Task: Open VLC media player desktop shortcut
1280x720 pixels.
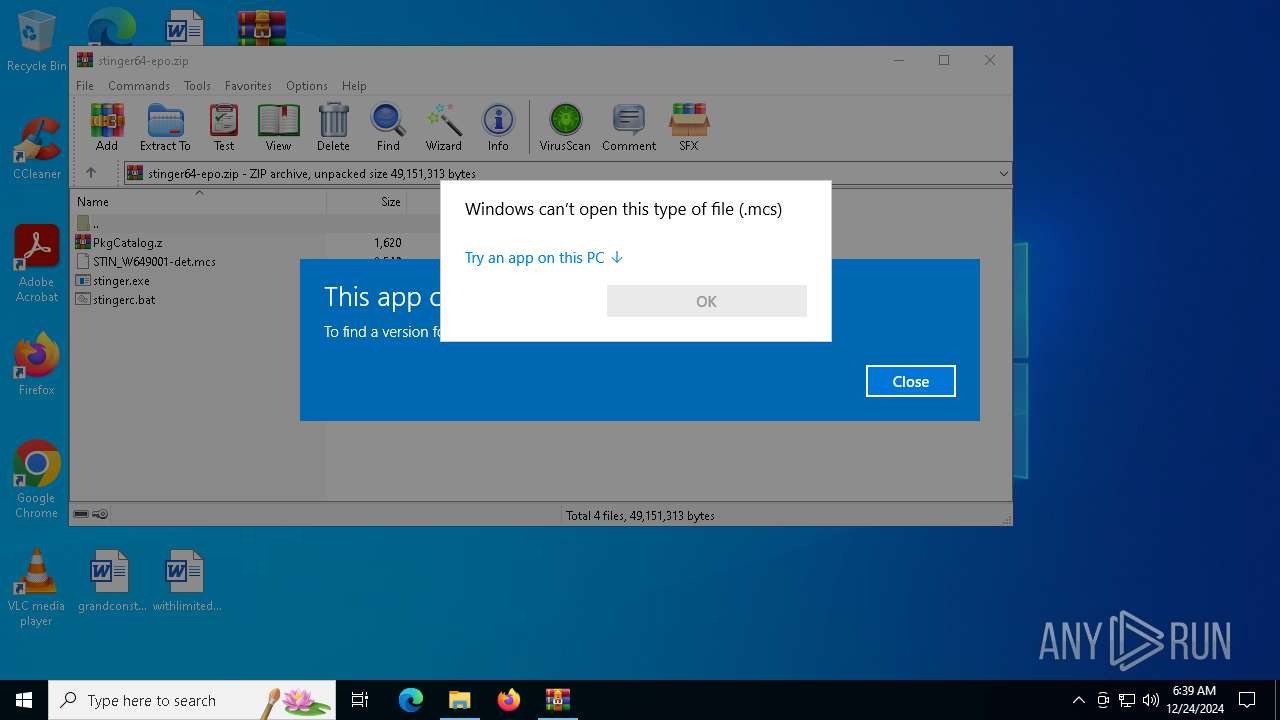Action: coord(36,588)
